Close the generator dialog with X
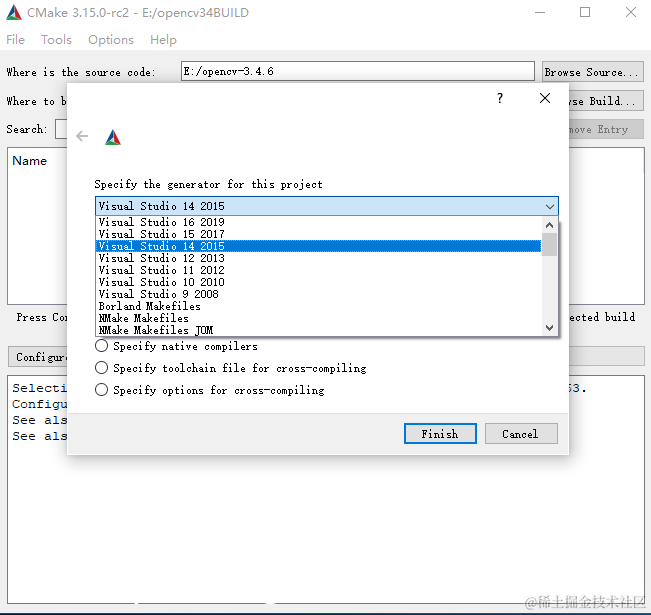This screenshot has height=615, width=651. point(545,98)
